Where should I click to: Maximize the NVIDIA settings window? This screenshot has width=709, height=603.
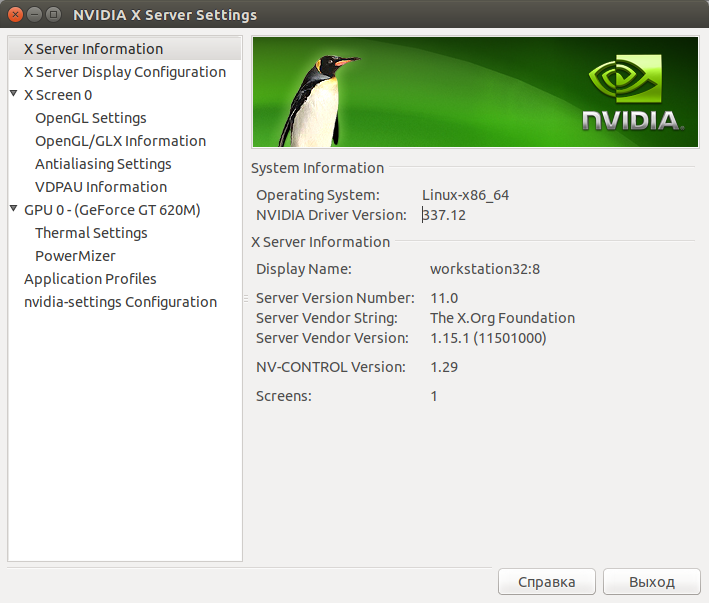[x=53, y=14]
